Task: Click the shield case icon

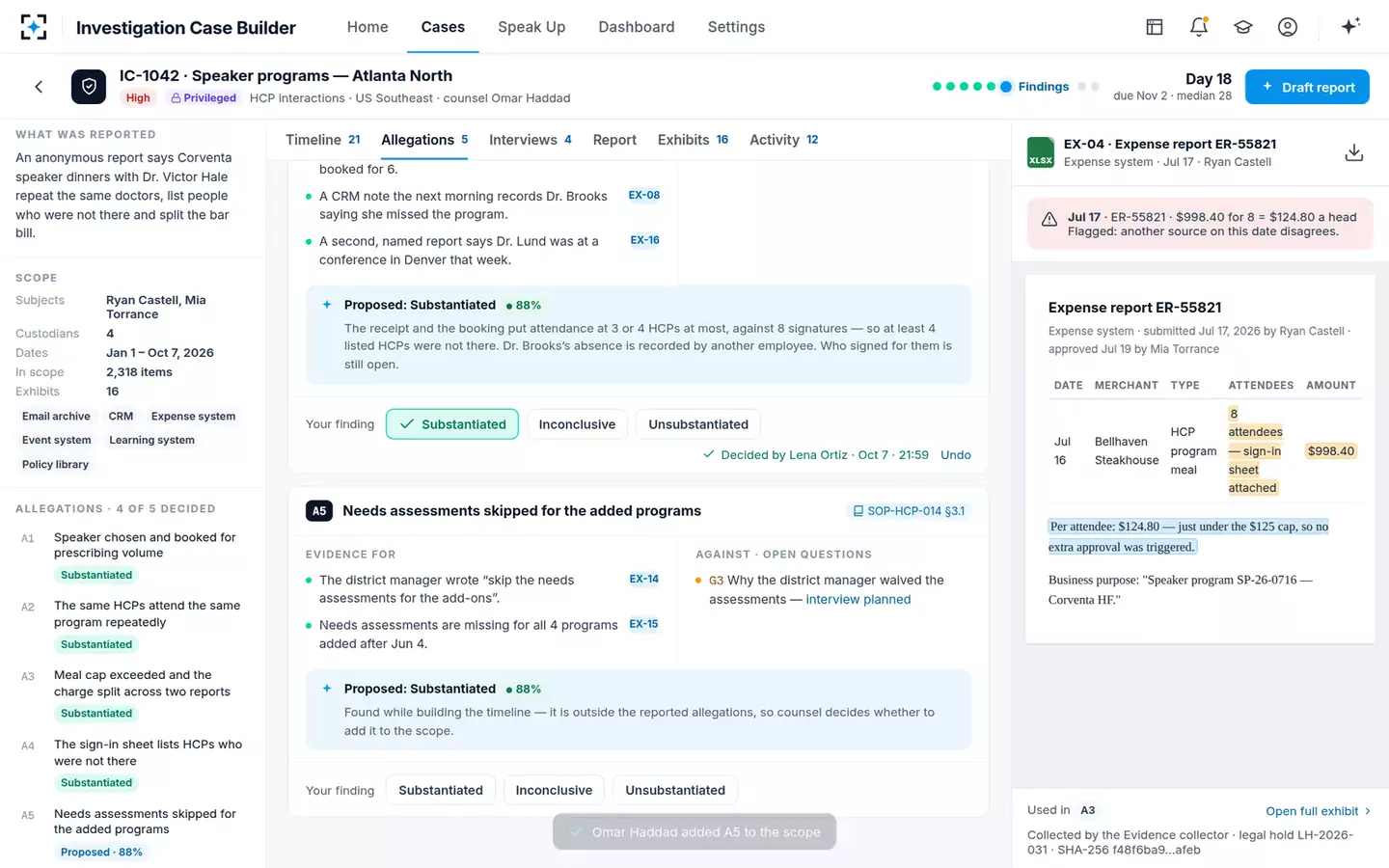Action: point(89,87)
